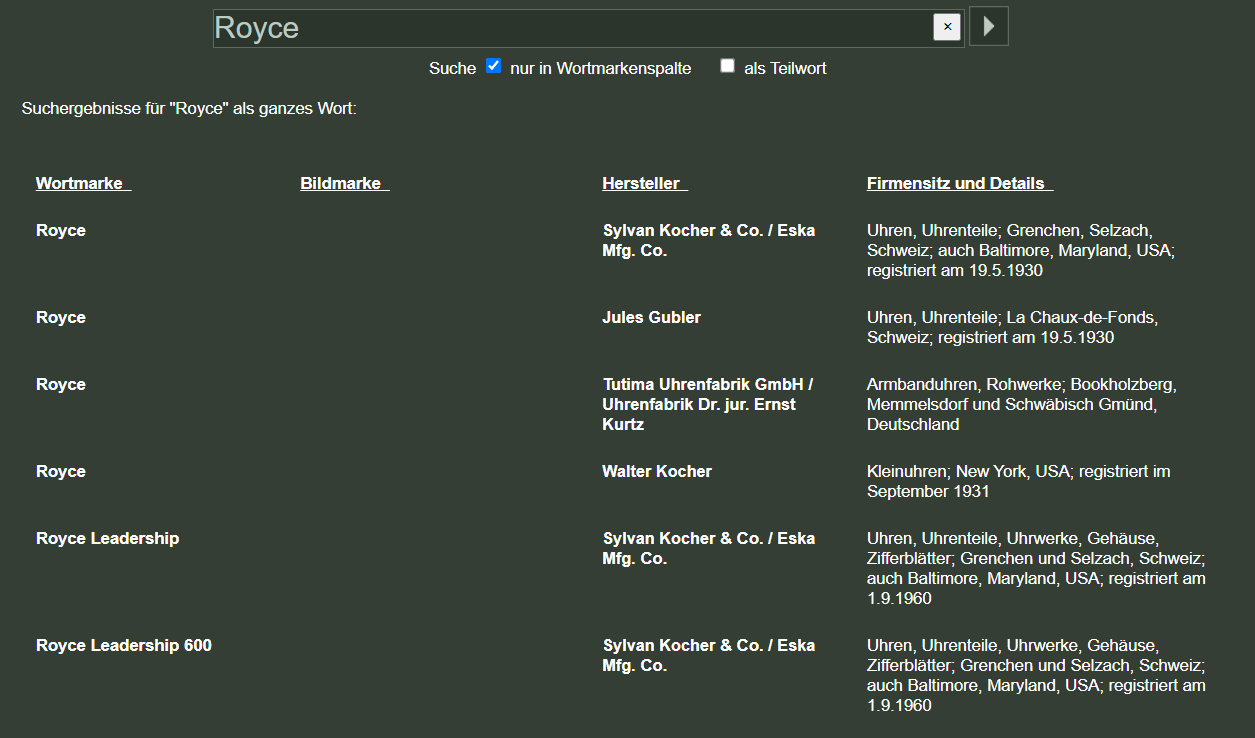Click Royce wordmark in Walter Kocher row
The height and width of the screenshot is (738, 1255).
pos(61,471)
